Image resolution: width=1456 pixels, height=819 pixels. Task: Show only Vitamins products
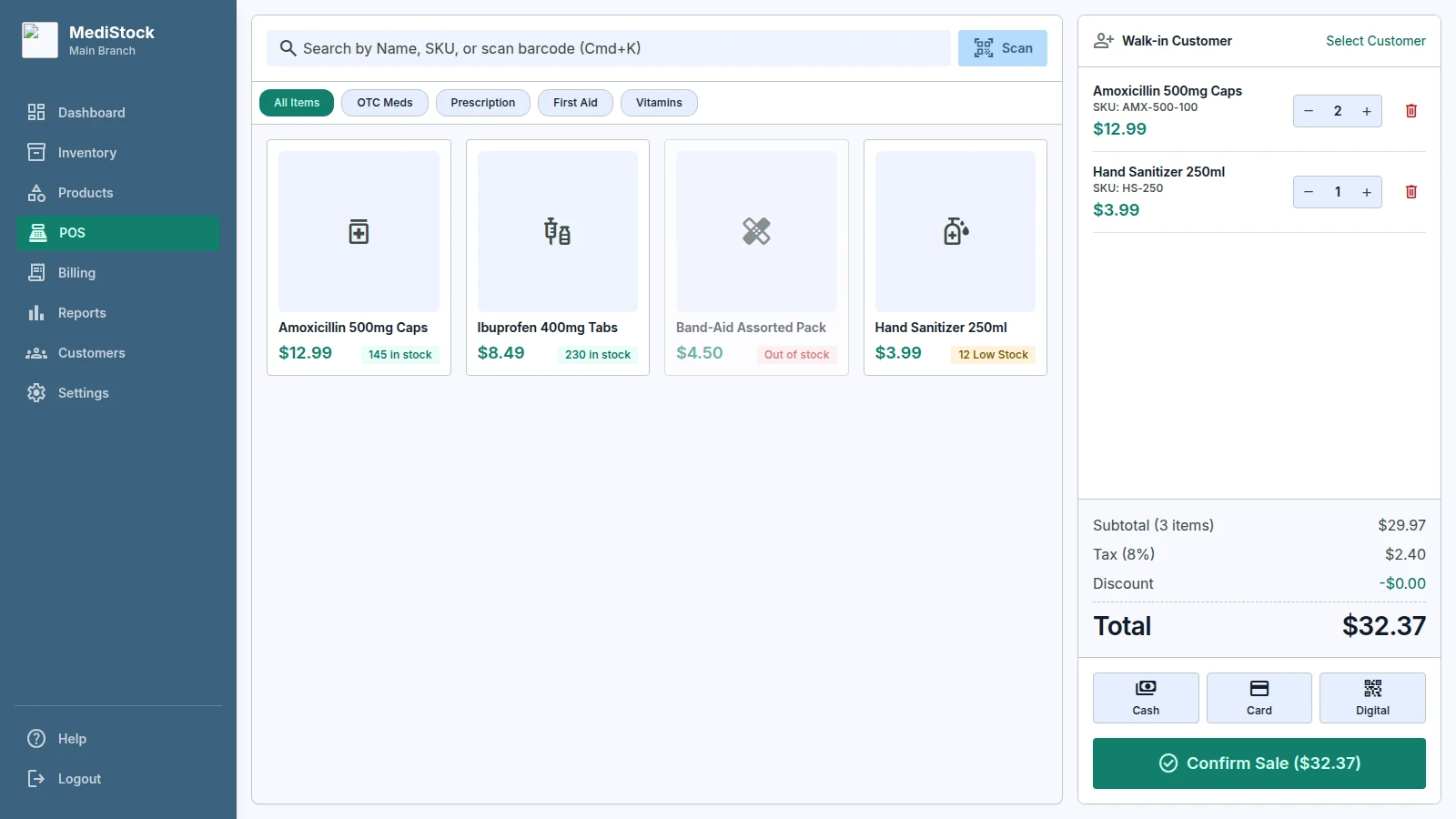(x=659, y=103)
